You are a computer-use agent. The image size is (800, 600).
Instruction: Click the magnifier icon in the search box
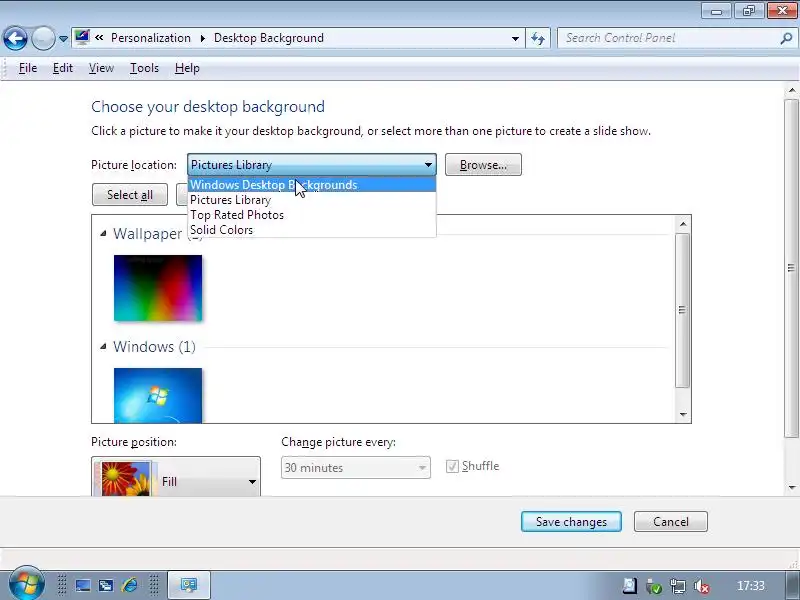(x=786, y=38)
